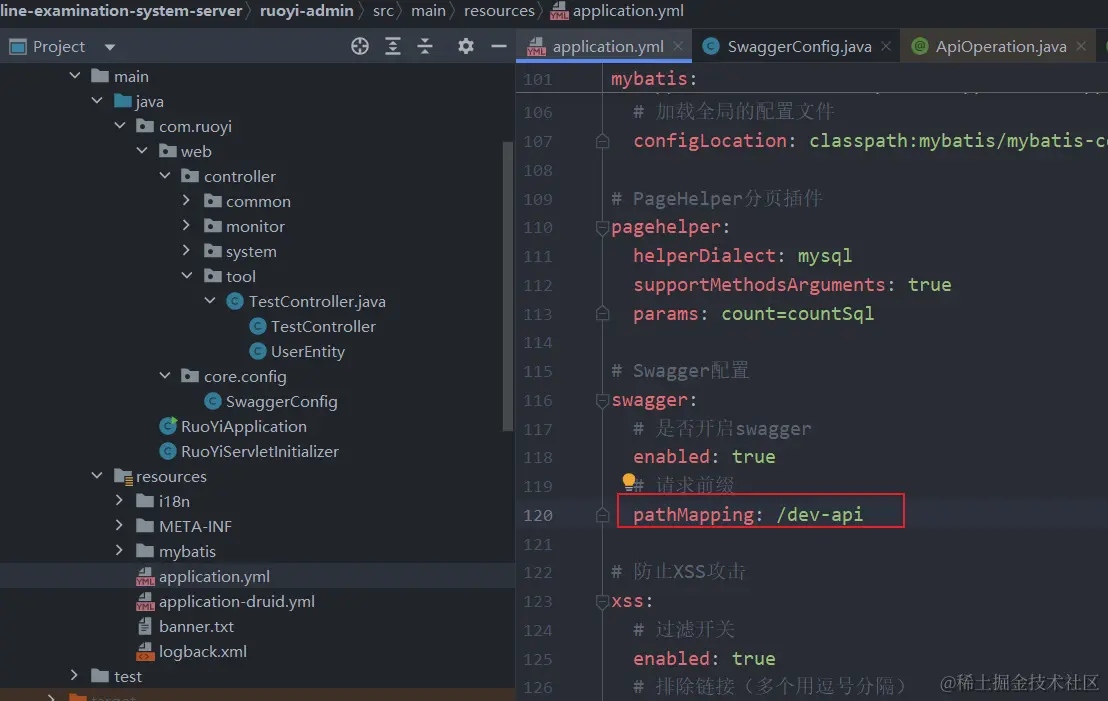Image resolution: width=1108 pixels, height=701 pixels.
Task: Select the TestController.java file icon
Action: (x=235, y=302)
